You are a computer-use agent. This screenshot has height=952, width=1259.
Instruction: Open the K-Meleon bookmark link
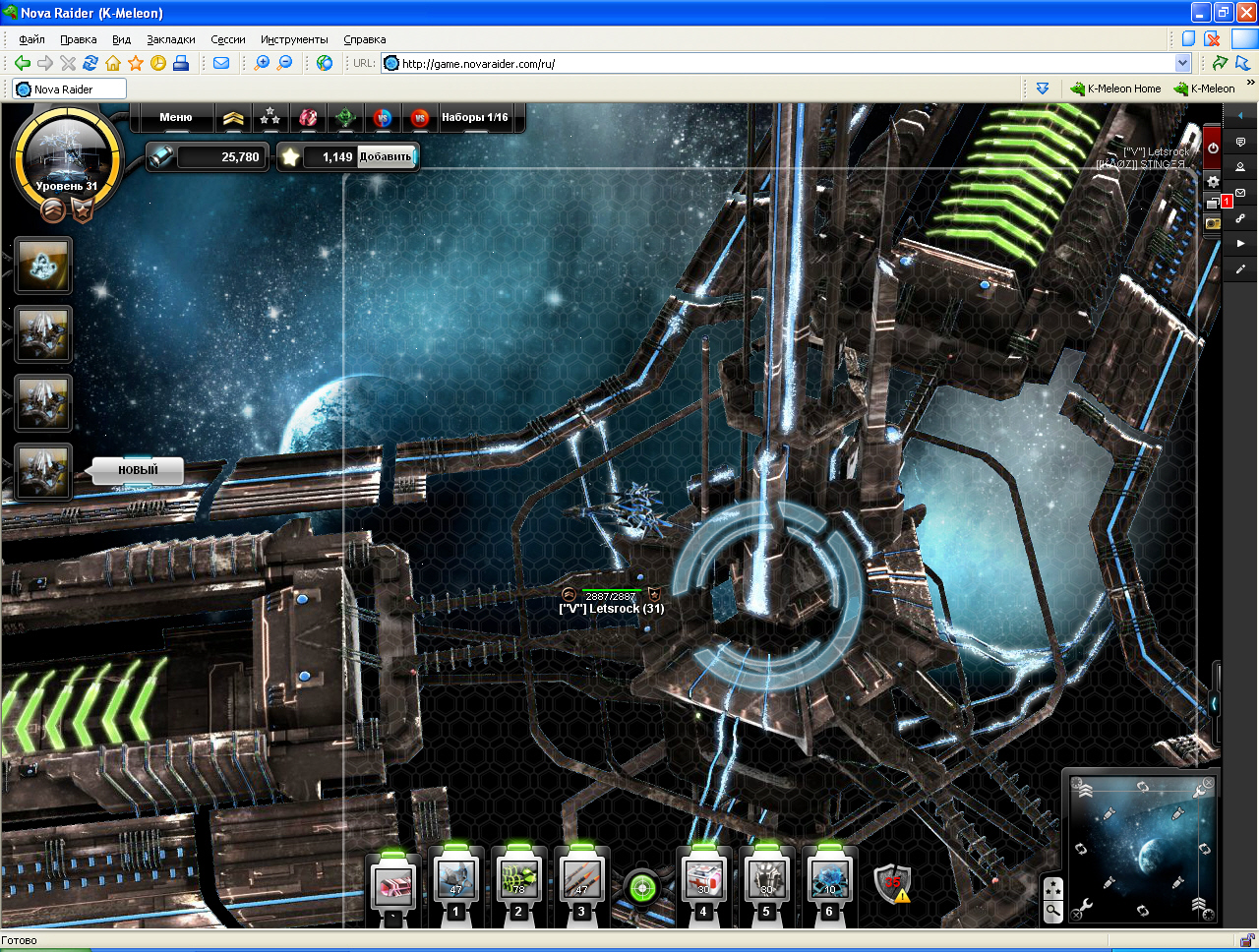pos(1204,89)
